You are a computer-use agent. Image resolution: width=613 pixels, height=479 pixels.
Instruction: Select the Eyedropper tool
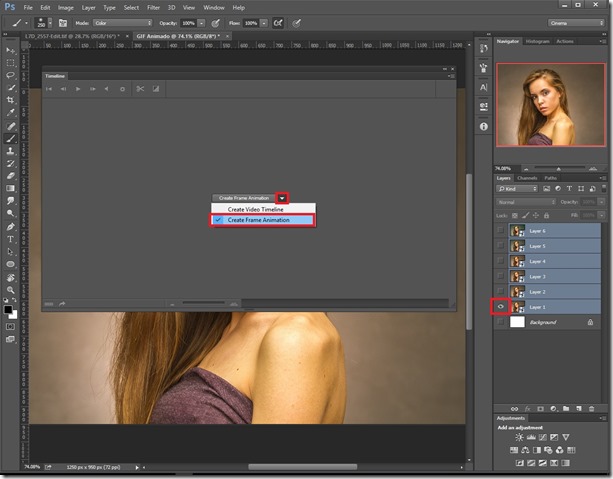(10, 113)
